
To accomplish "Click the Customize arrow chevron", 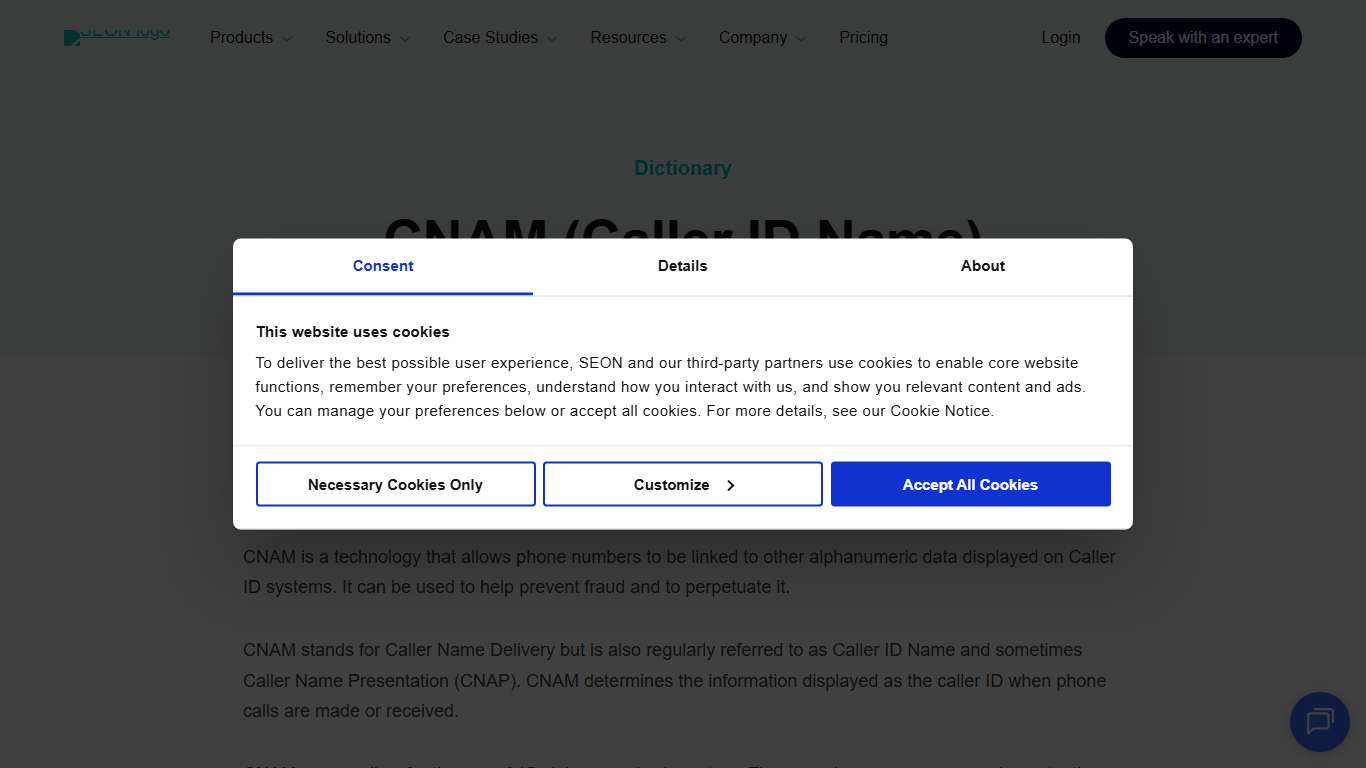I will click(731, 484).
